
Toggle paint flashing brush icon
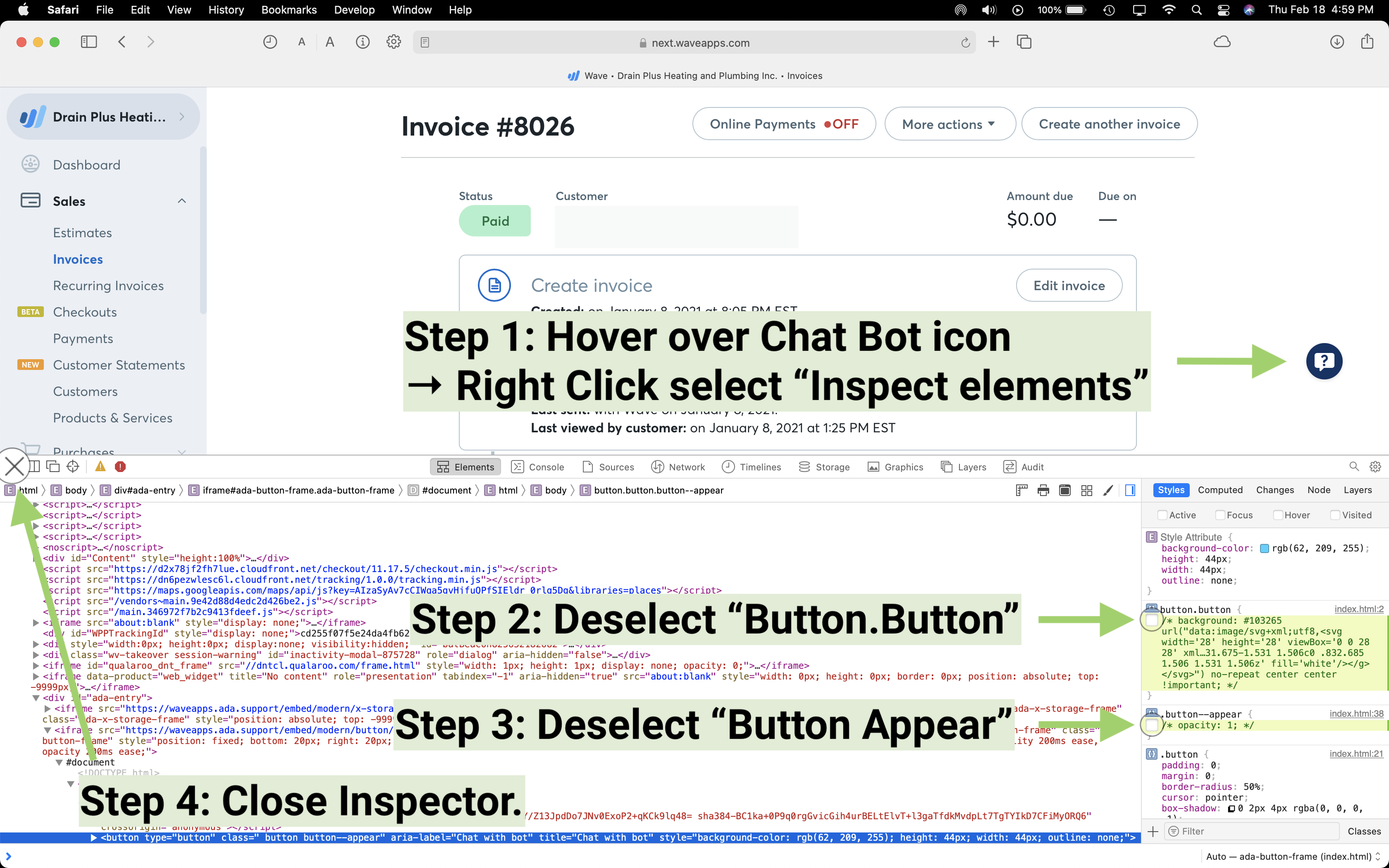1108,490
